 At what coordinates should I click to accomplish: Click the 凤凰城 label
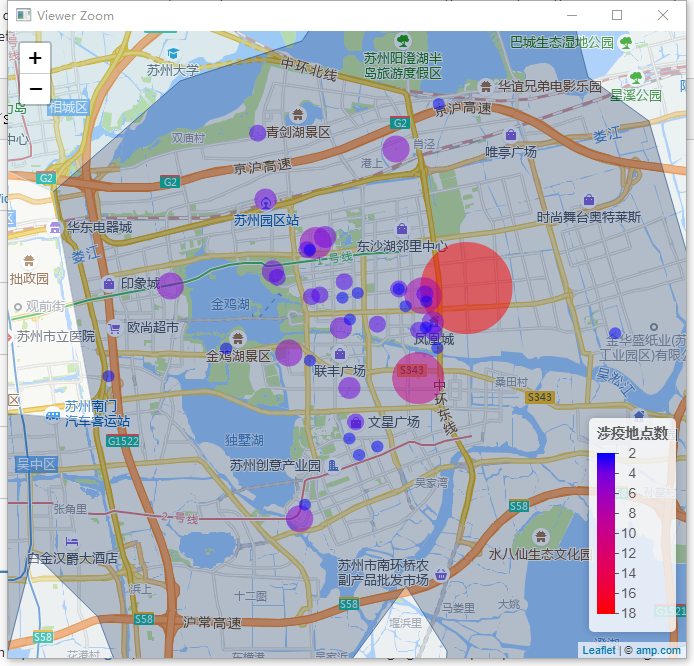click(x=434, y=339)
